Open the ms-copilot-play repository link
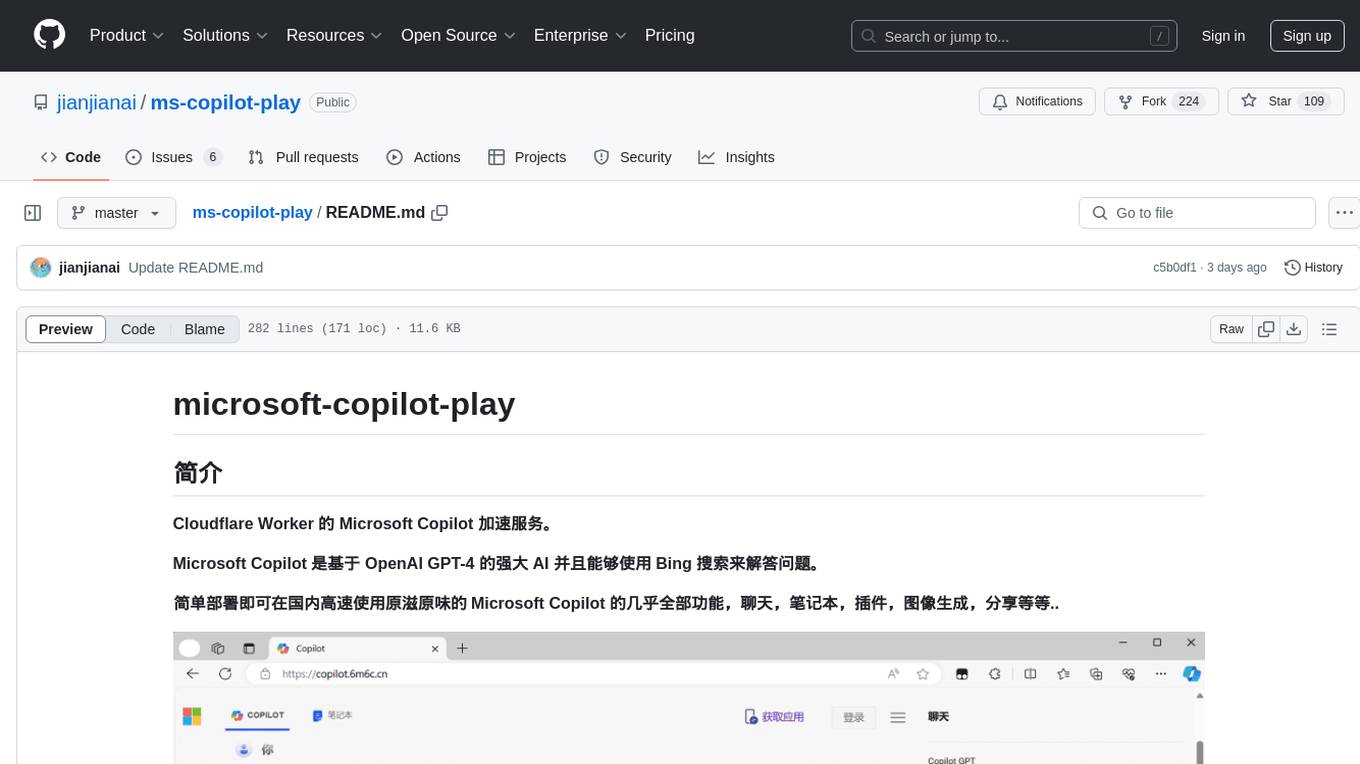 [225, 102]
